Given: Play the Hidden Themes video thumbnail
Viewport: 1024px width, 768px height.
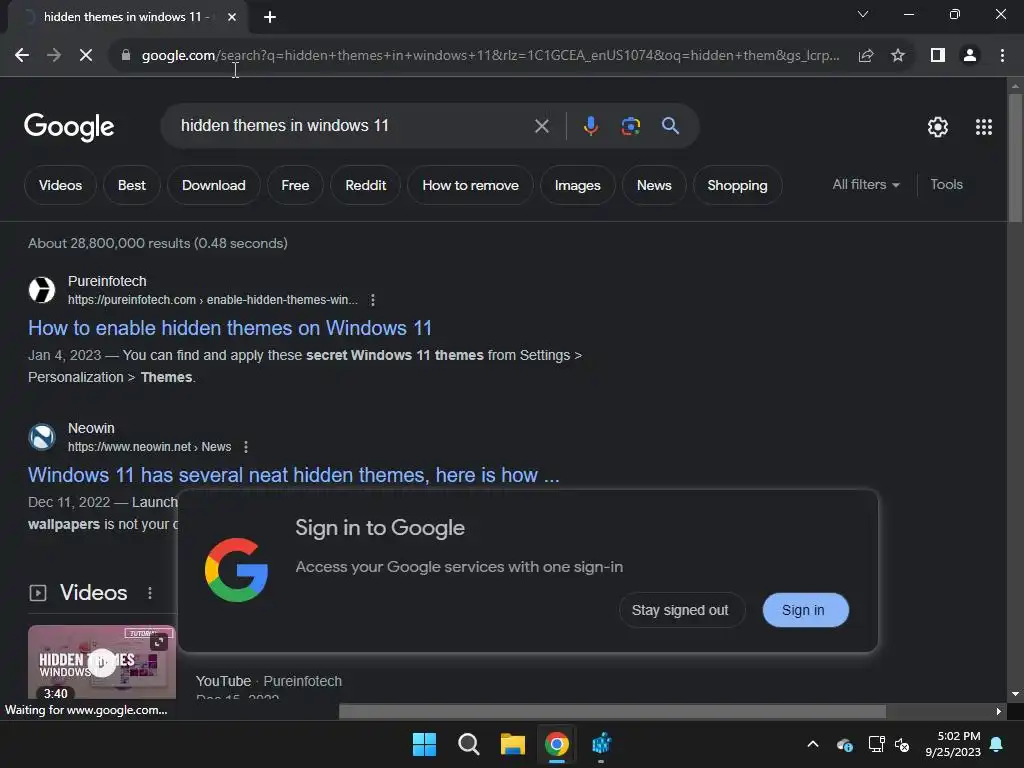Looking at the screenshot, I should coord(102,662).
